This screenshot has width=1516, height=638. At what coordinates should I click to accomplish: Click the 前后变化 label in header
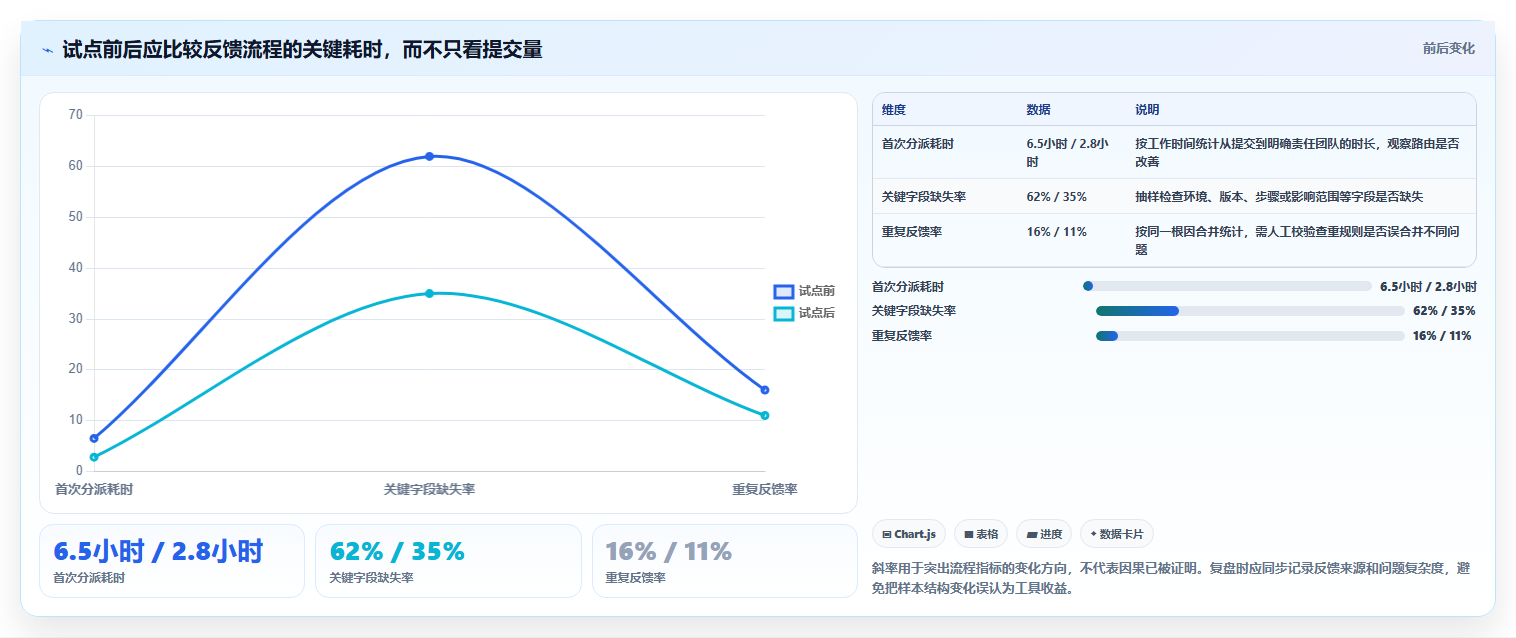1448,48
